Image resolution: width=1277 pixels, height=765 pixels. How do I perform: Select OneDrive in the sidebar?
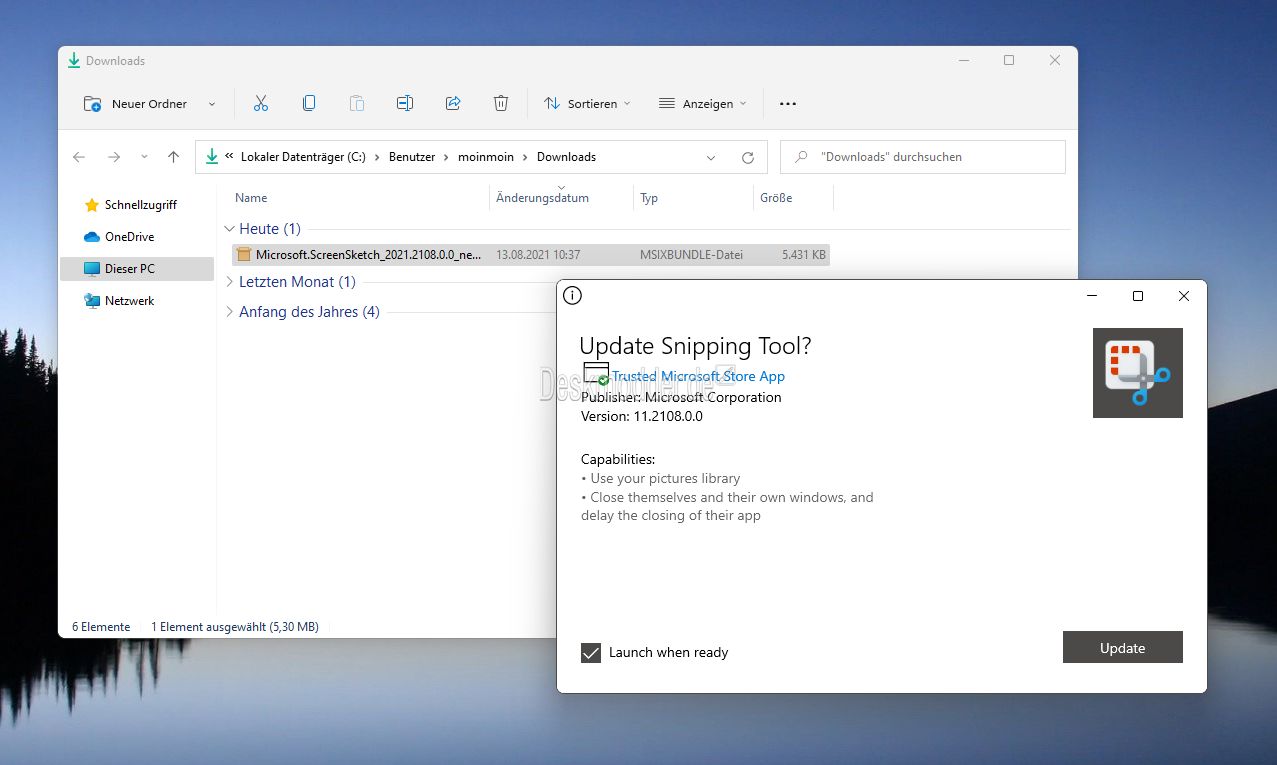click(129, 237)
